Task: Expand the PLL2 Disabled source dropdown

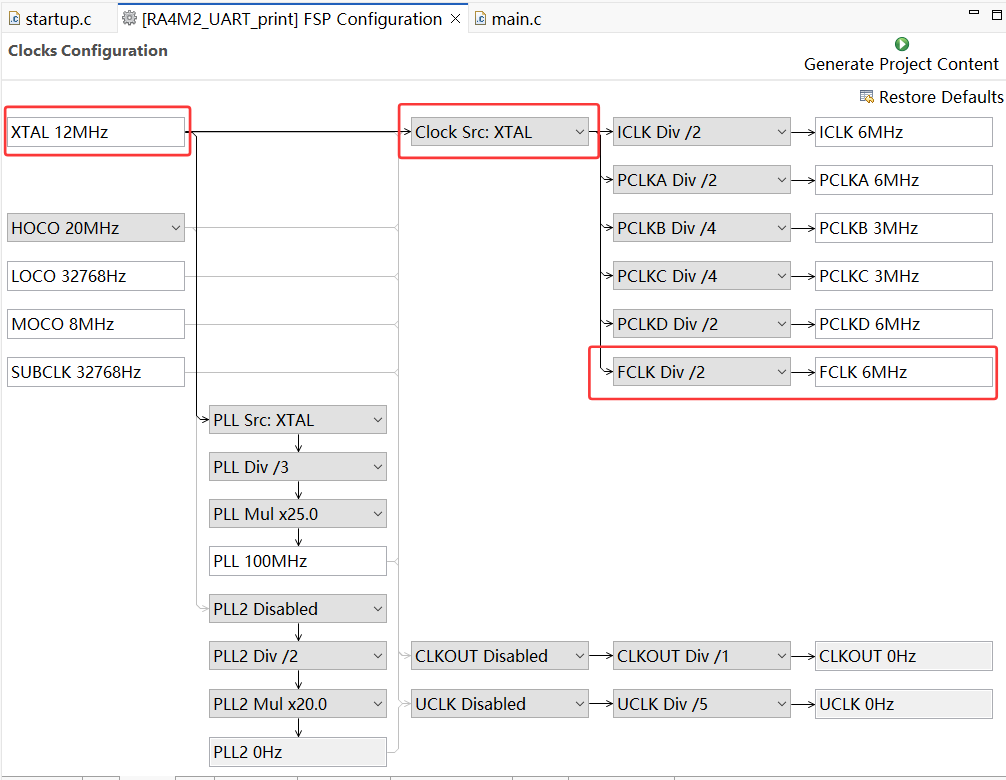Action: coord(298,609)
